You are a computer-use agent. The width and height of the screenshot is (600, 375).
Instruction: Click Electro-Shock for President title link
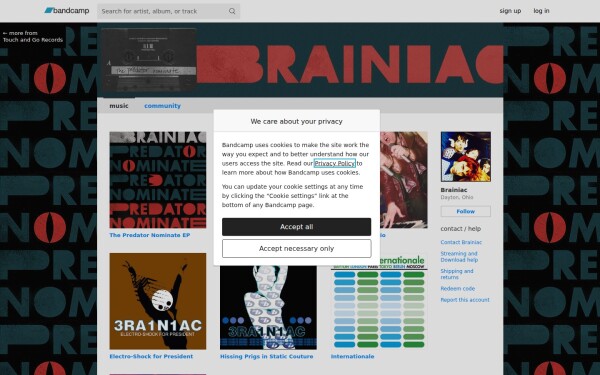click(151, 356)
